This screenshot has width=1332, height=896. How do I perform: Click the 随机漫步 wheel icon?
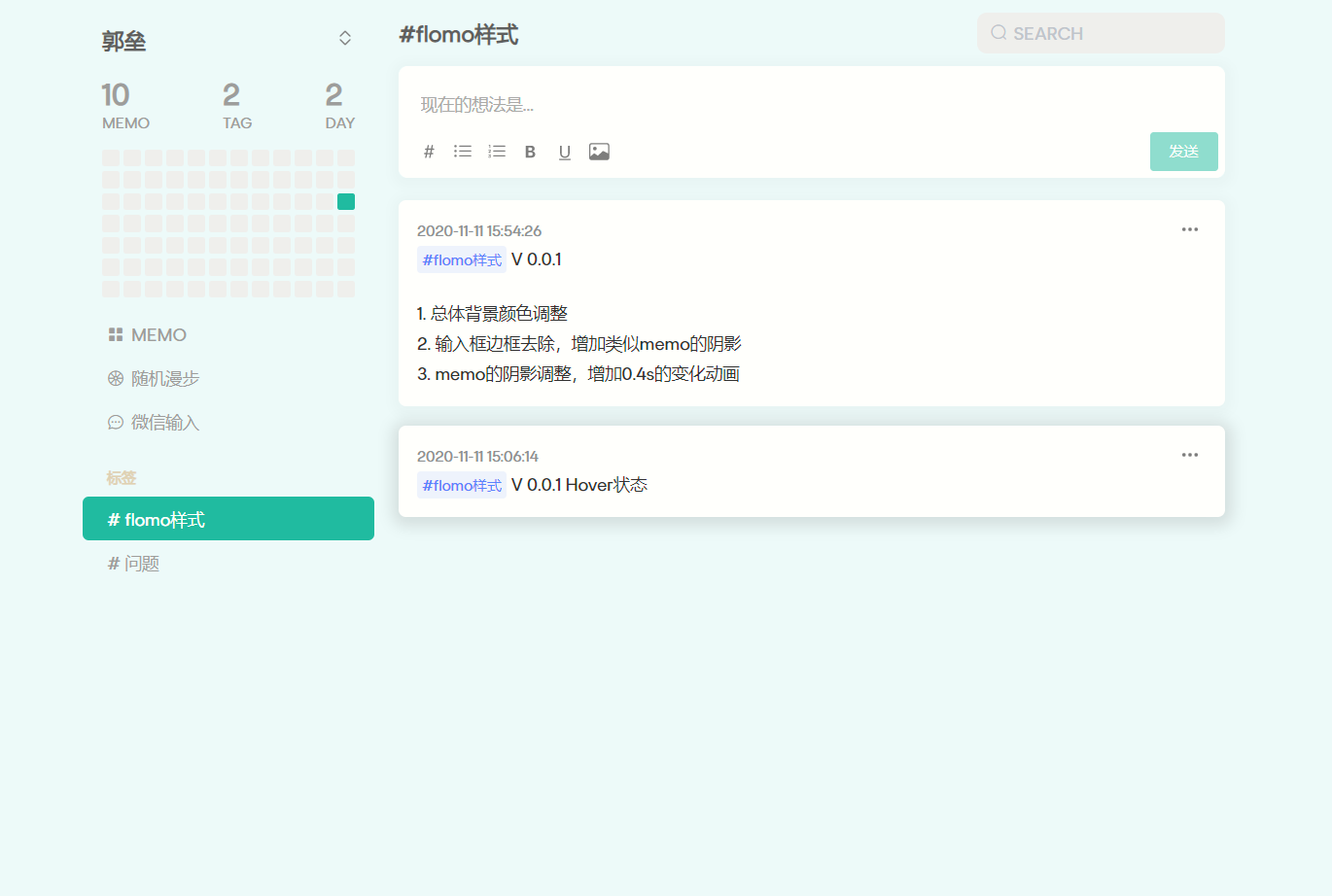[x=115, y=378]
